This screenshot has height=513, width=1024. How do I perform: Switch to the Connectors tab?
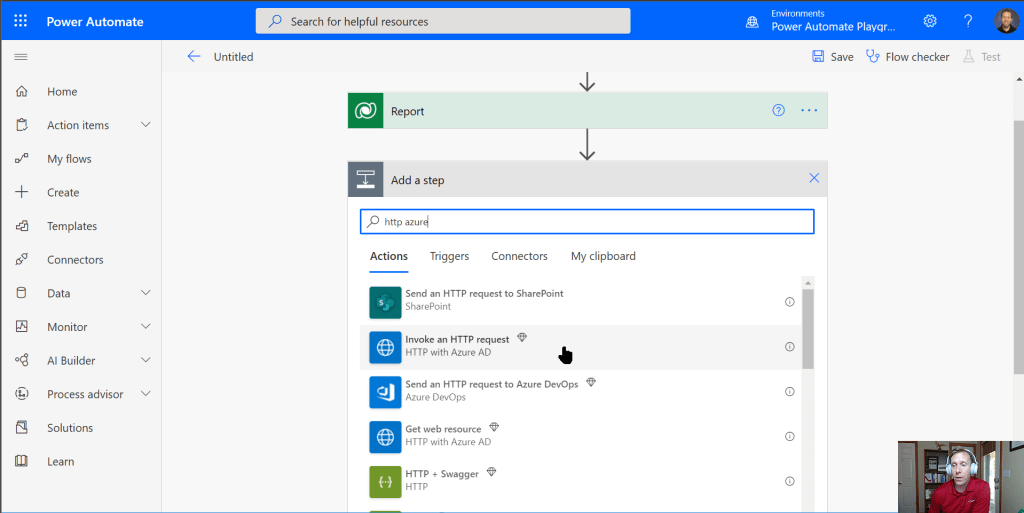coord(519,256)
